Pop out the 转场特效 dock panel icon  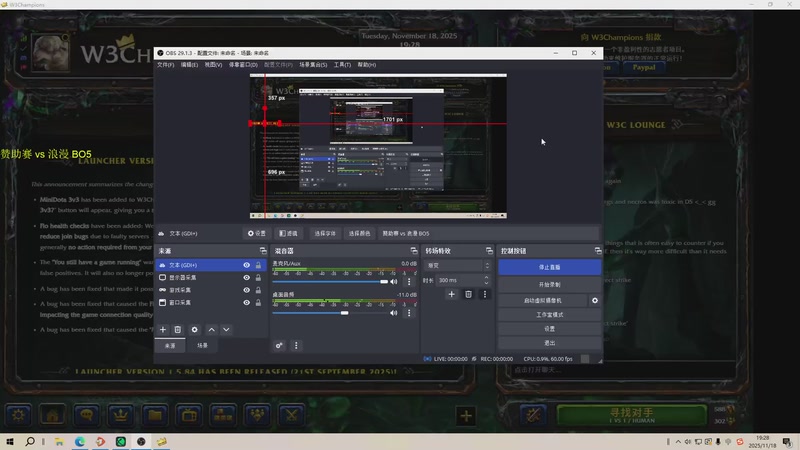pos(489,251)
